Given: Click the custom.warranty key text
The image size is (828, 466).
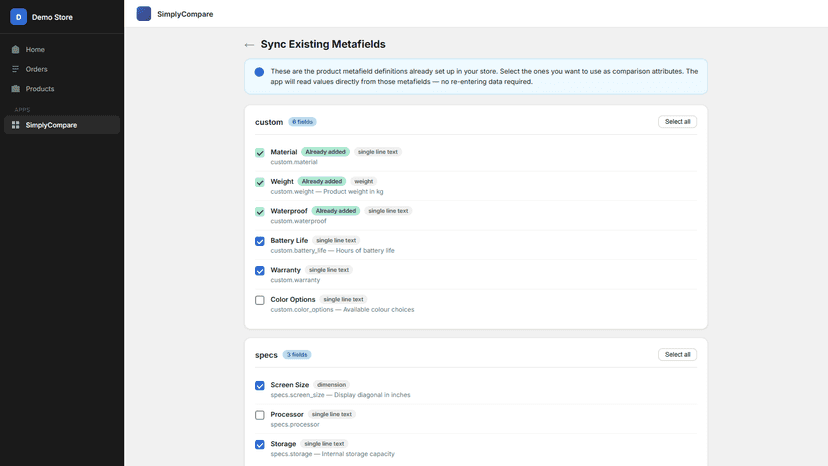Looking at the screenshot, I should coord(295,280).
